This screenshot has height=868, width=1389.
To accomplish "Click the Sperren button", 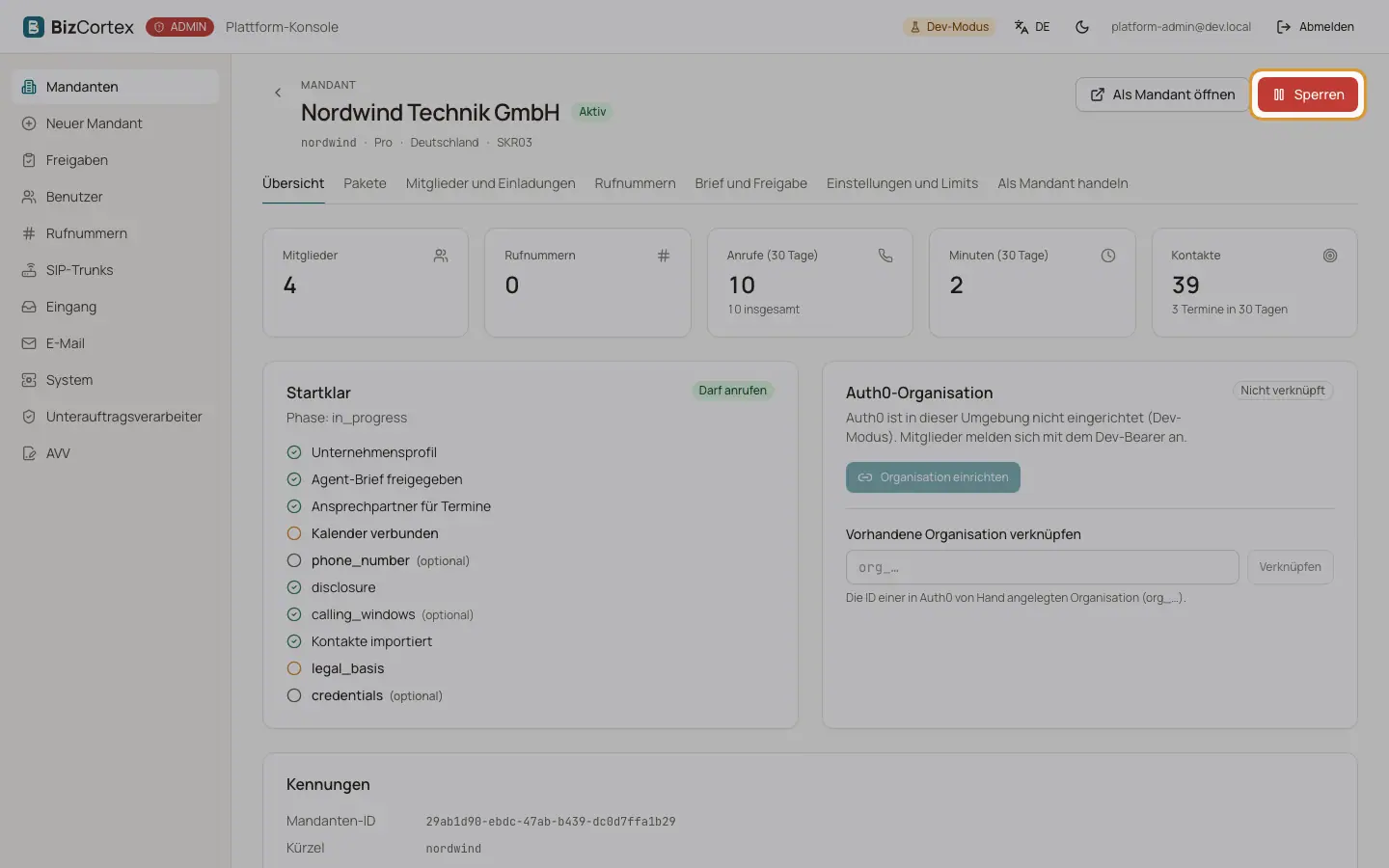I will tap(1308, 95).
